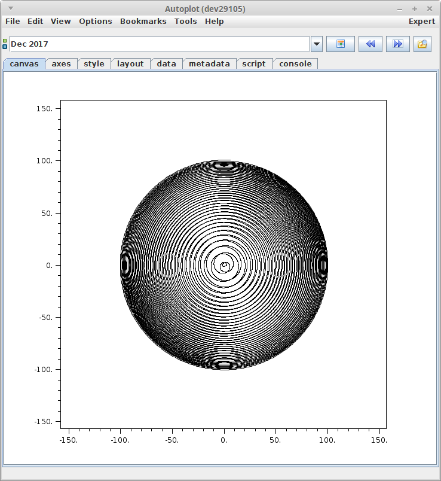Switch to the metadata tab
441x481 pixels.
tap(209, 64)
